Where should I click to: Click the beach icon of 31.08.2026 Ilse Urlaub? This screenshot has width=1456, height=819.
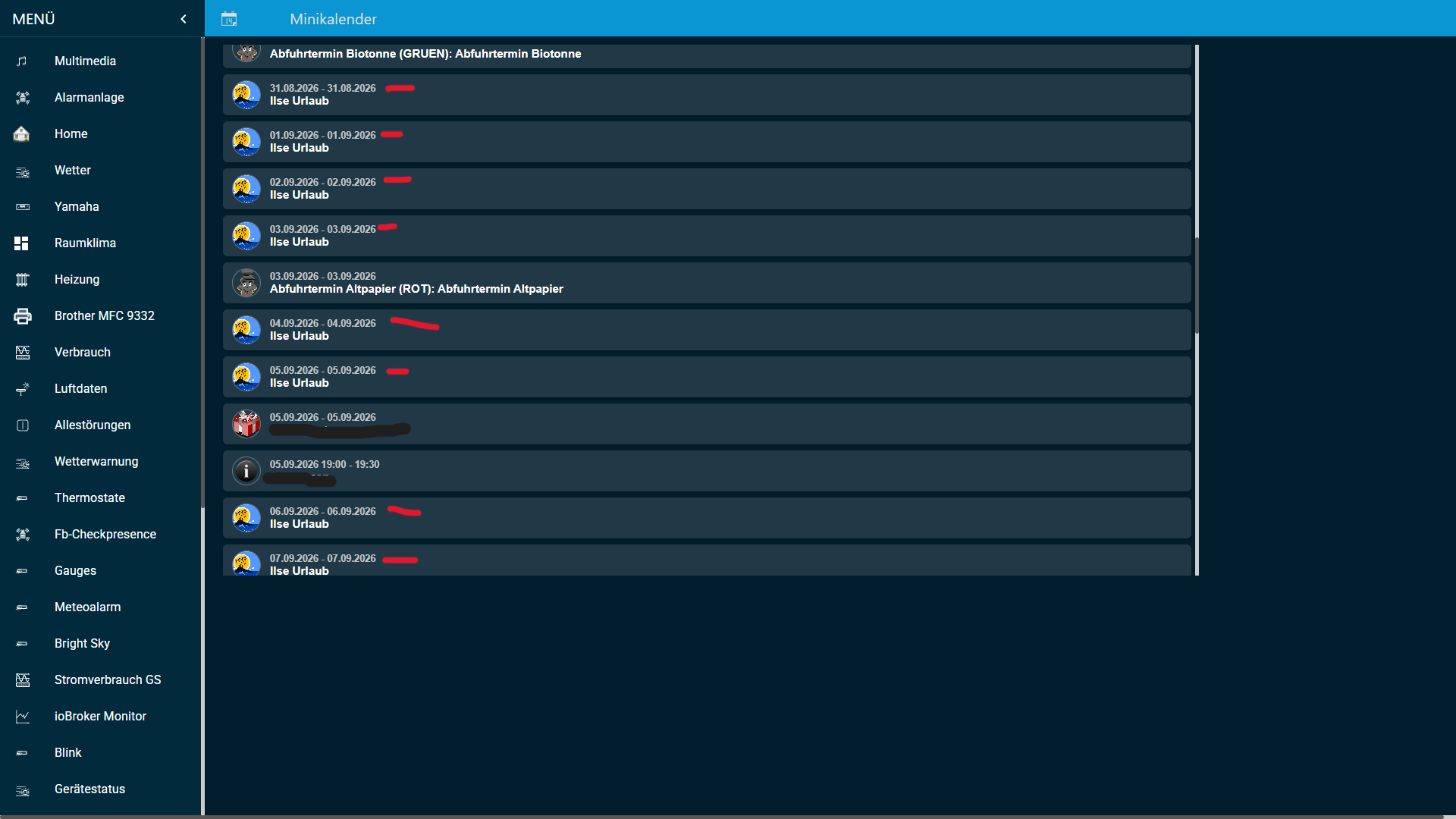click(246, 95)
